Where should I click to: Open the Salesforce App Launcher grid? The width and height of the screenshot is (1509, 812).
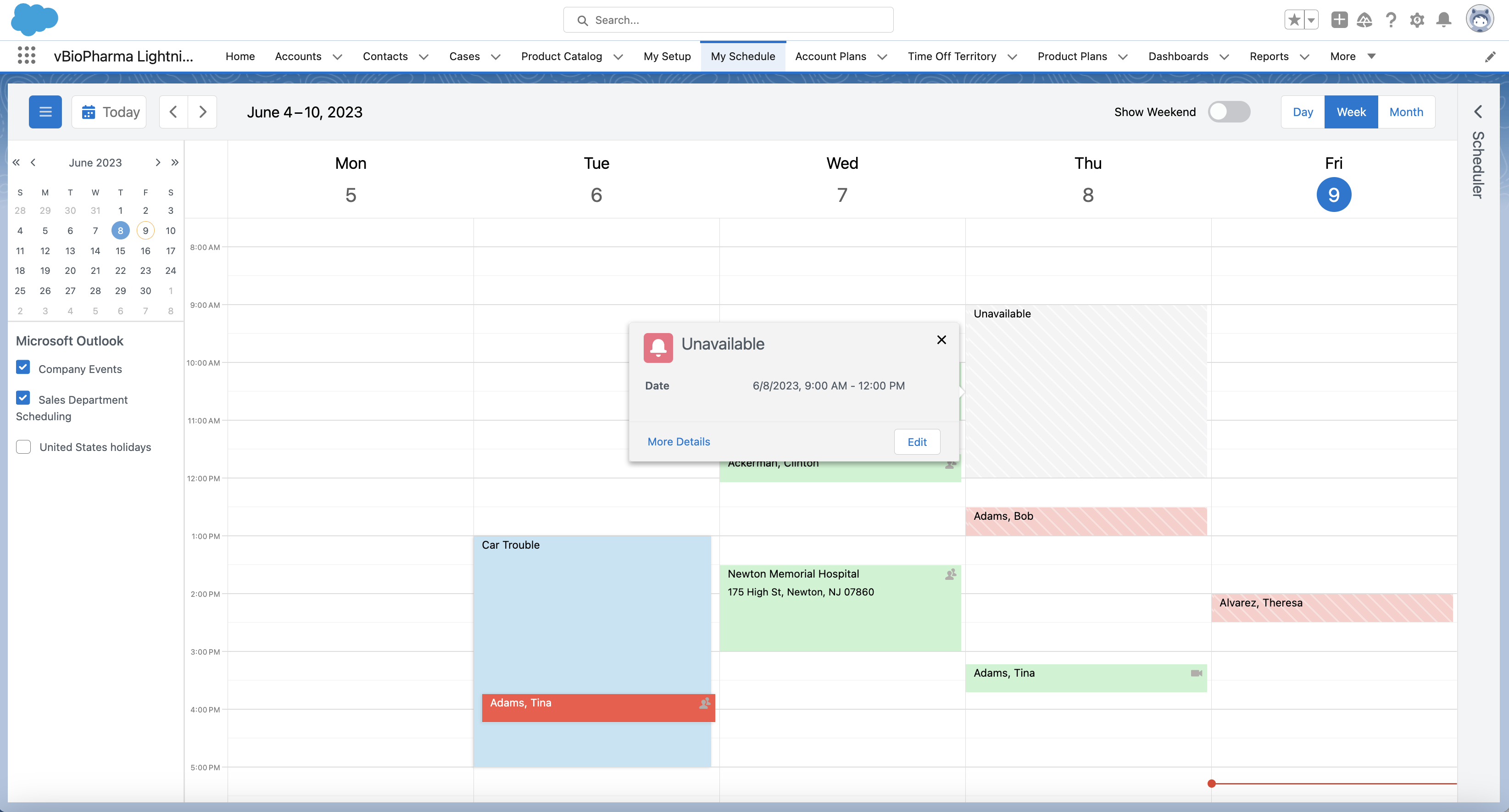(x=26, y=56)
